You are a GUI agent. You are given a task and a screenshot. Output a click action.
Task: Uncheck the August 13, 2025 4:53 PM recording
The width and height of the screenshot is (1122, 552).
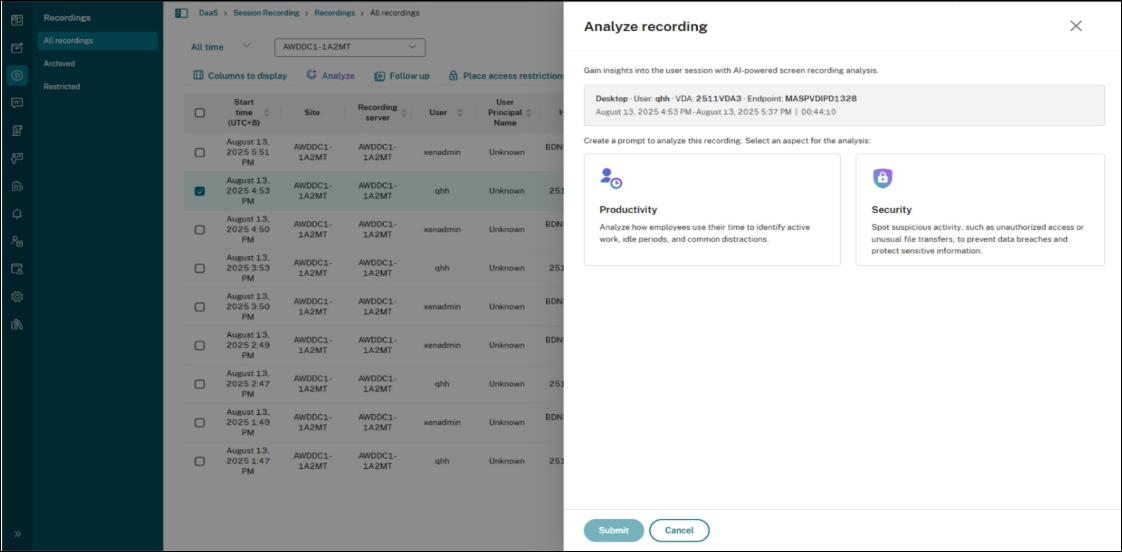pyautogui.click(x=200, y=191)
